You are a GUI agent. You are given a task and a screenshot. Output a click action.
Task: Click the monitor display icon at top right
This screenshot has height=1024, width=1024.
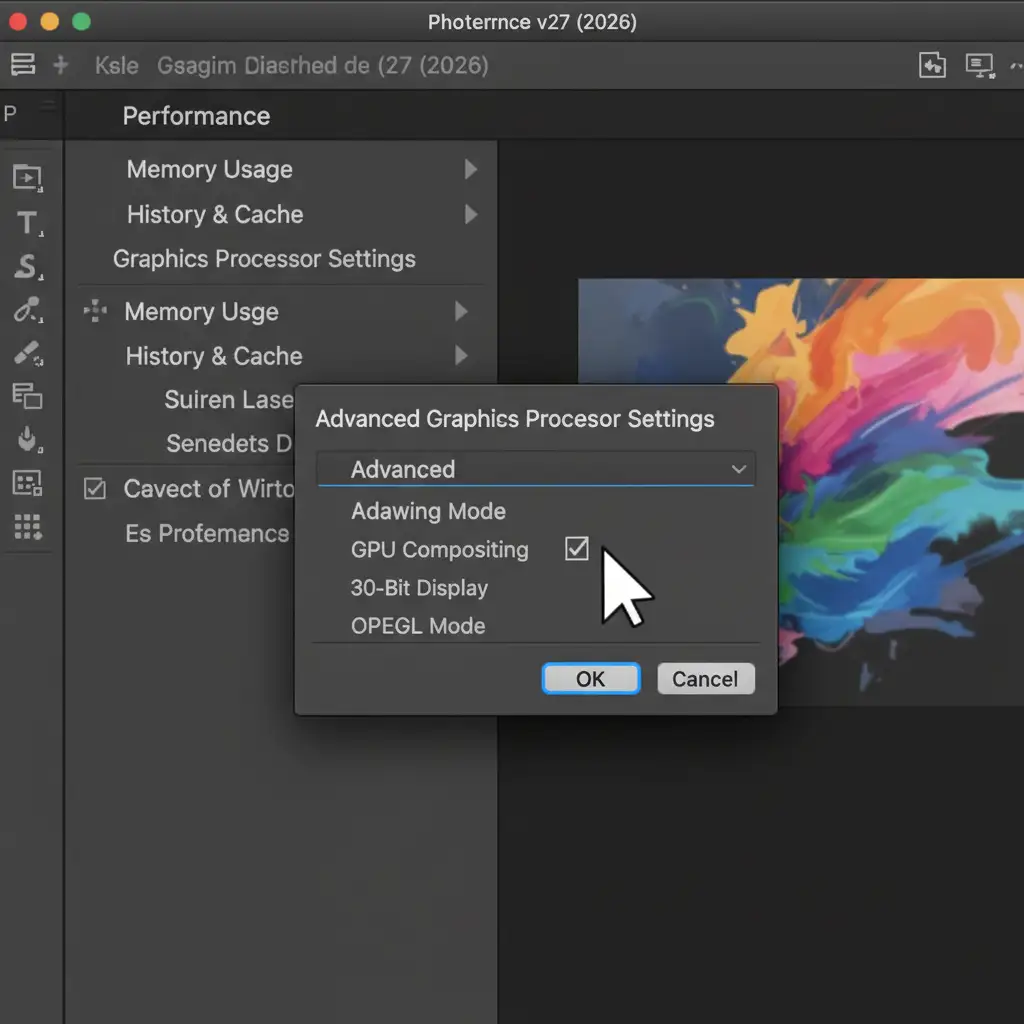tap(980, 66)
